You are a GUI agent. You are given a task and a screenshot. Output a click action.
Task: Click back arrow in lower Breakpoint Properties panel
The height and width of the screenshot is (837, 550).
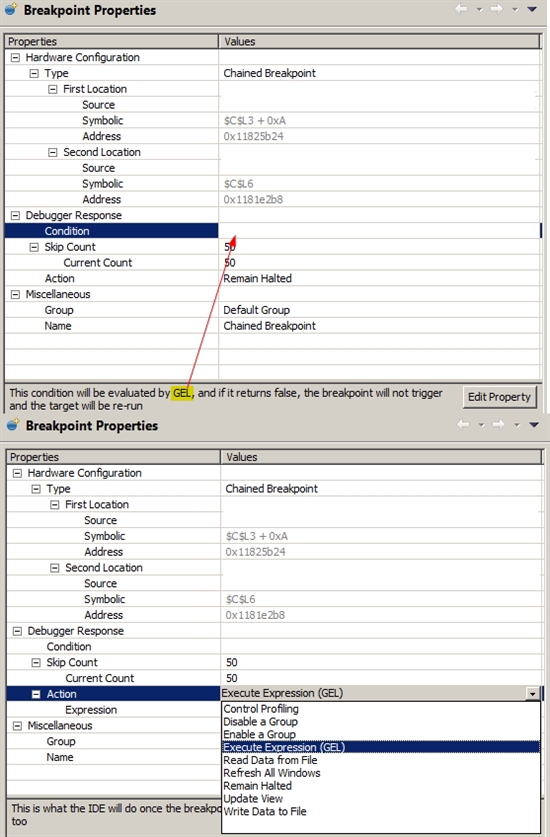point(463,424)
